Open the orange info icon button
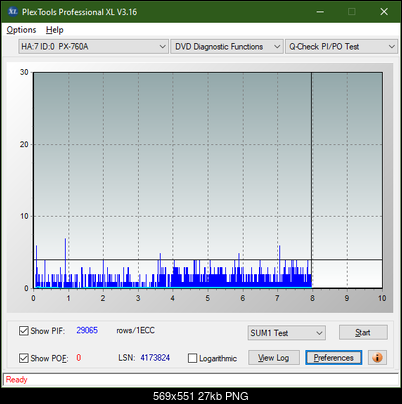402x404 pixels. (x=377, y=358)
